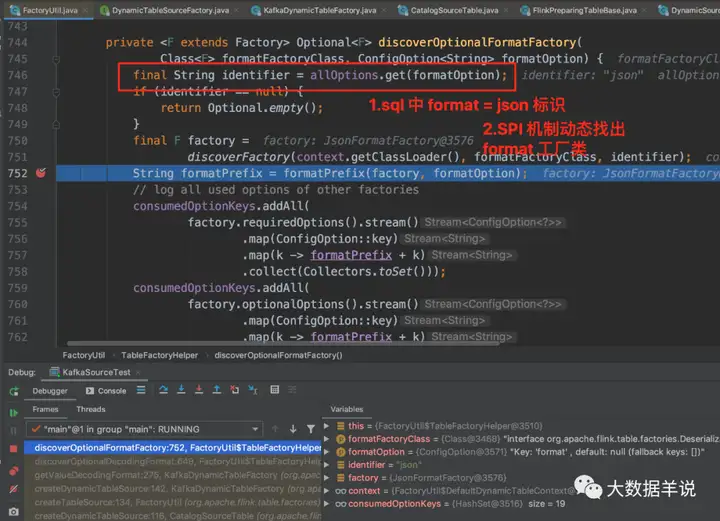This screenshot has height=521, width=720.
Task: Take thread dump camera icon
Action: tap(14, 511)
